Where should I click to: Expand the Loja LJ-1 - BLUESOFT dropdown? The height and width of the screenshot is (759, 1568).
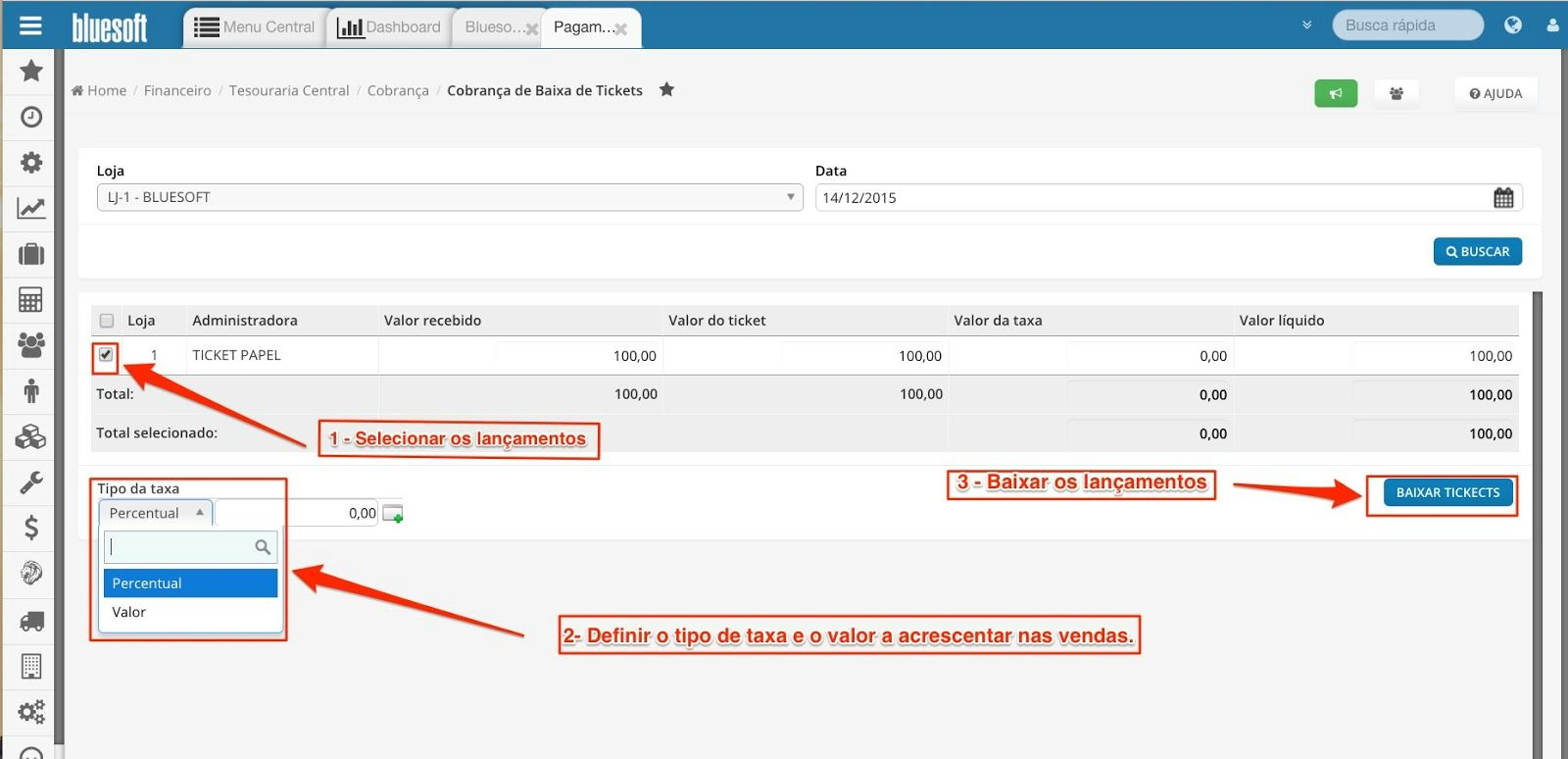449,197
